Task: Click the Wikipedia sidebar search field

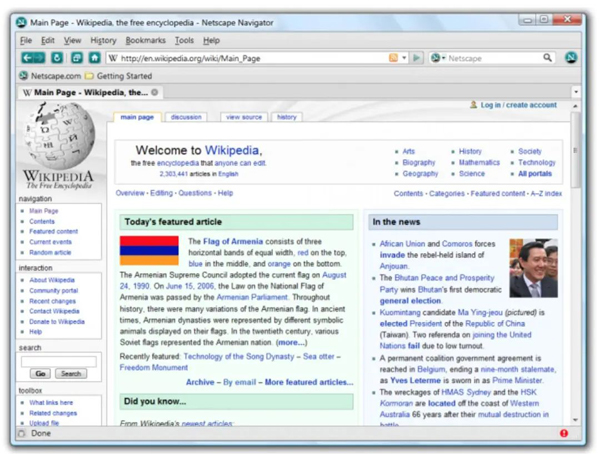Action: [x=59, y=362]
